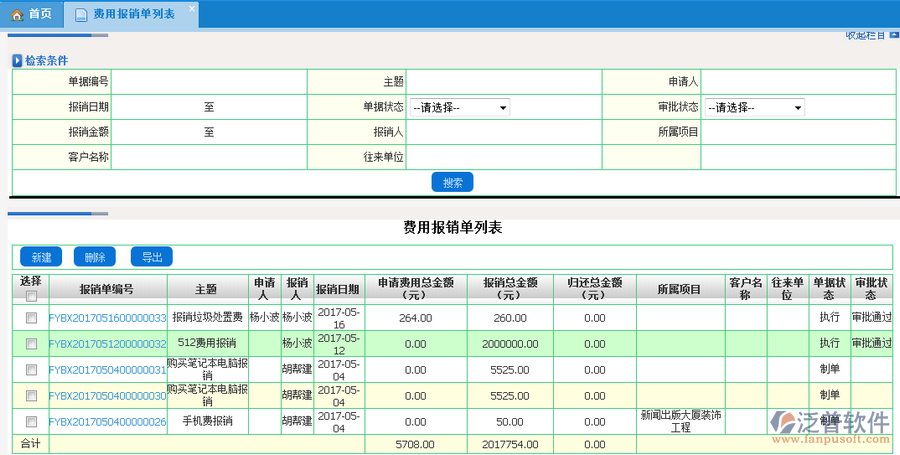
Task: Click the home icon on 首页 tab
Action: 17,14
